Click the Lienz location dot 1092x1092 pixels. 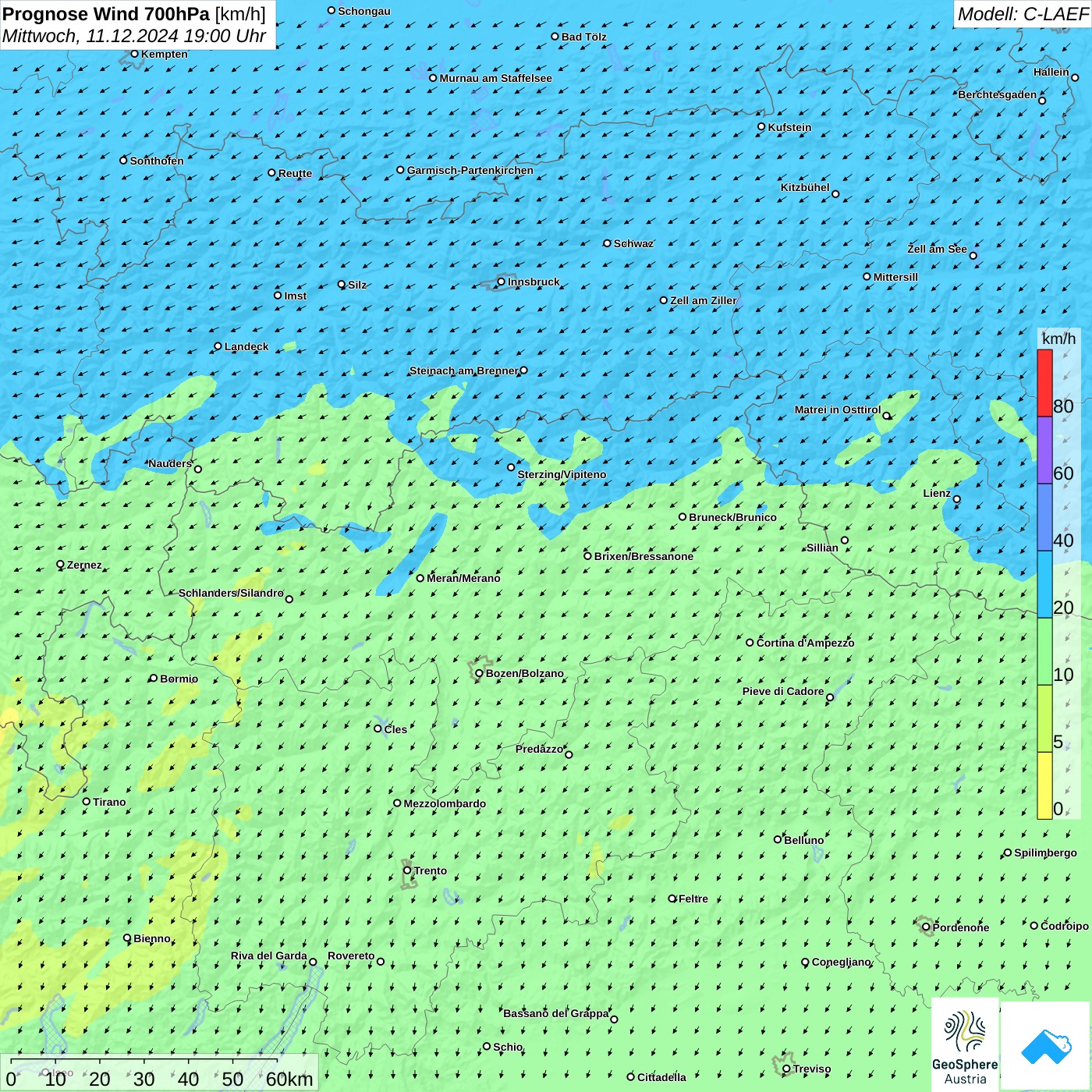coord(957,499)
